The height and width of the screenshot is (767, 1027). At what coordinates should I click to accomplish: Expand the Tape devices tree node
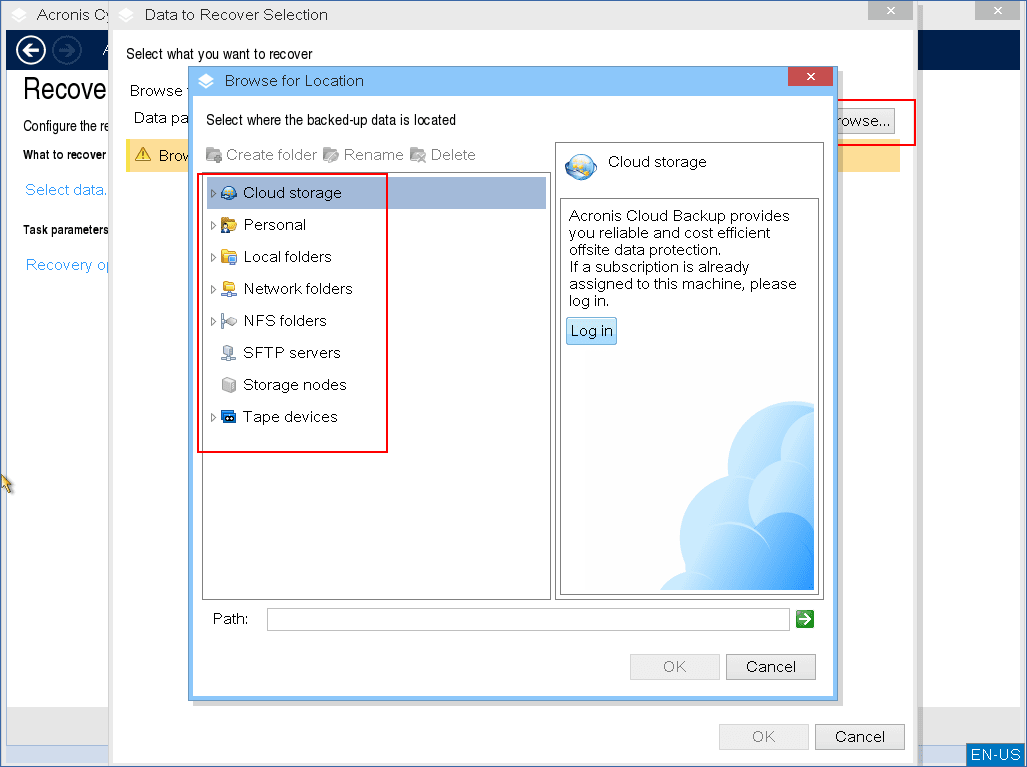click(213, 417)
